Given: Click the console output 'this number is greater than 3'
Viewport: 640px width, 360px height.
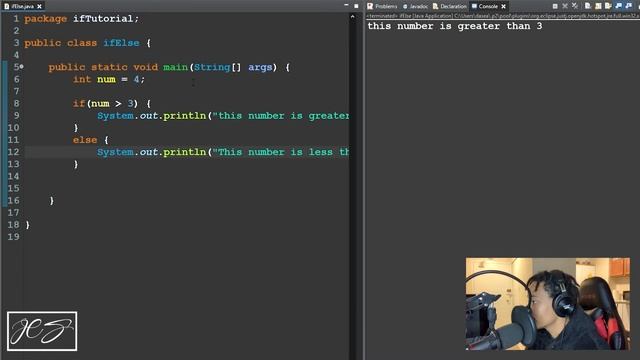Looking at the screenshot, I should (x=455, y=26).
